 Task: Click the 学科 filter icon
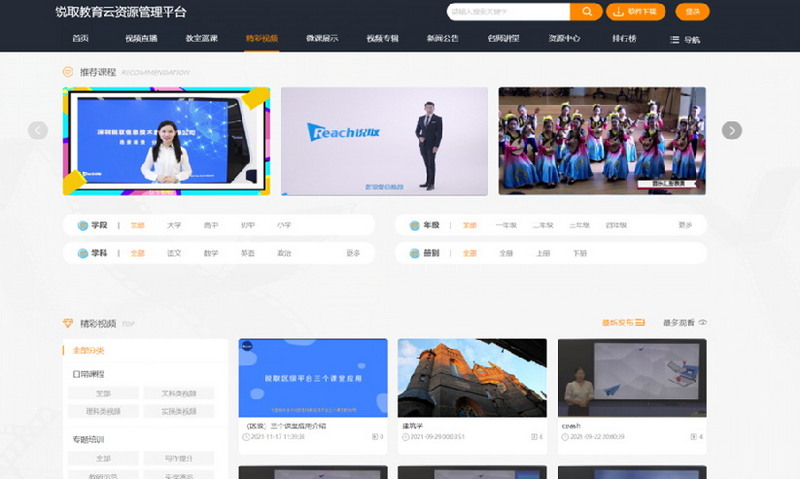[83, 253]
